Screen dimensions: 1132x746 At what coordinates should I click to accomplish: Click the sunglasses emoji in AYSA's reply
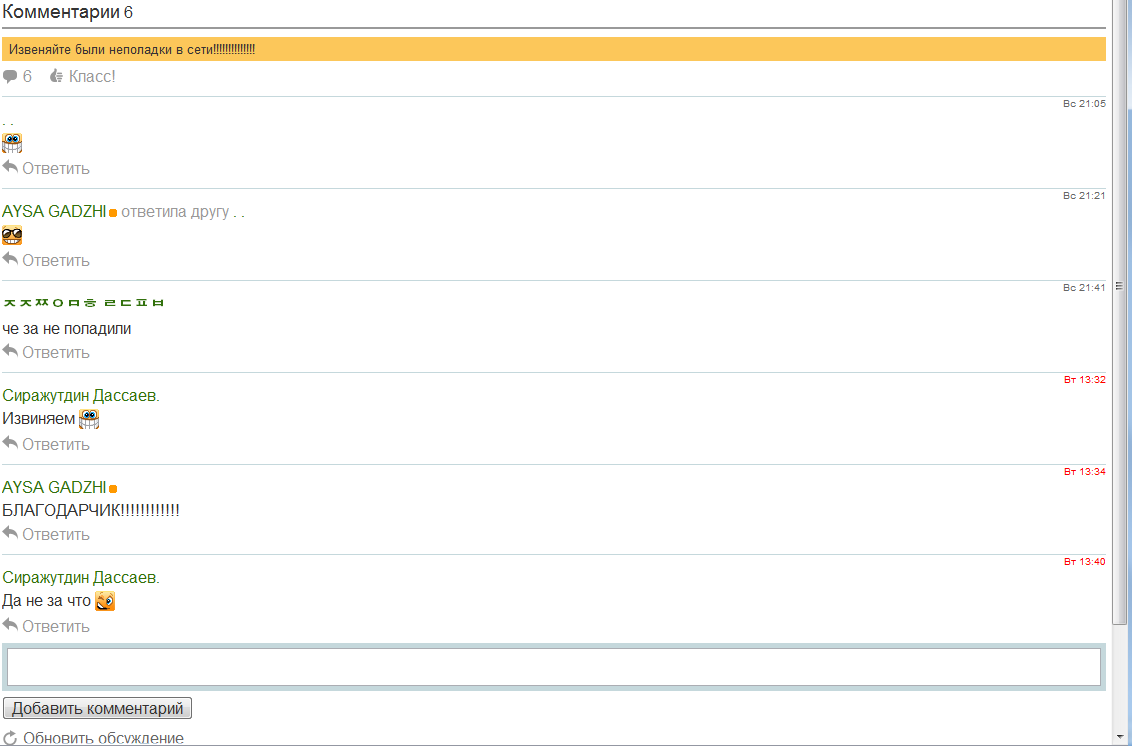(12, 235)
